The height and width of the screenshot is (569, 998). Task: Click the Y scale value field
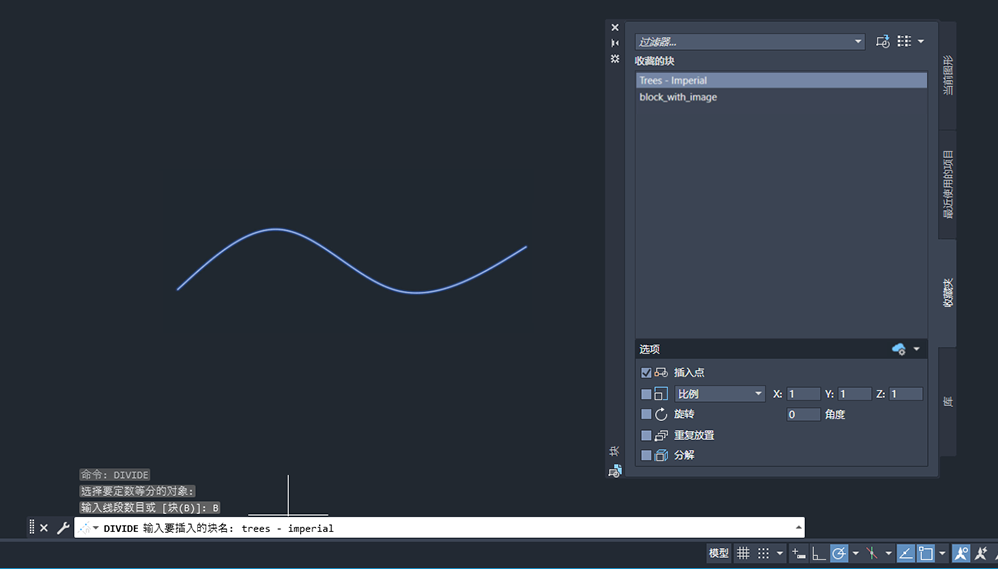(855, 394)
